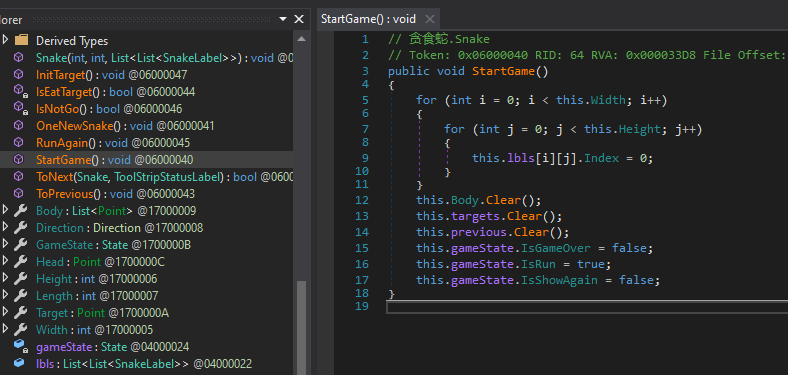The height and width of the screenshot is (375, 788).
Task: Select the ToPrevious() method entry
Action: coord(115,194)
